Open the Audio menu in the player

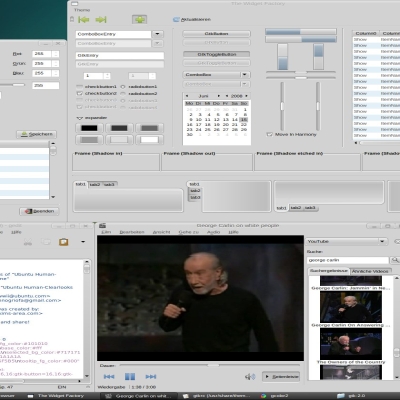pyautogui.click(x=213, y=232)
